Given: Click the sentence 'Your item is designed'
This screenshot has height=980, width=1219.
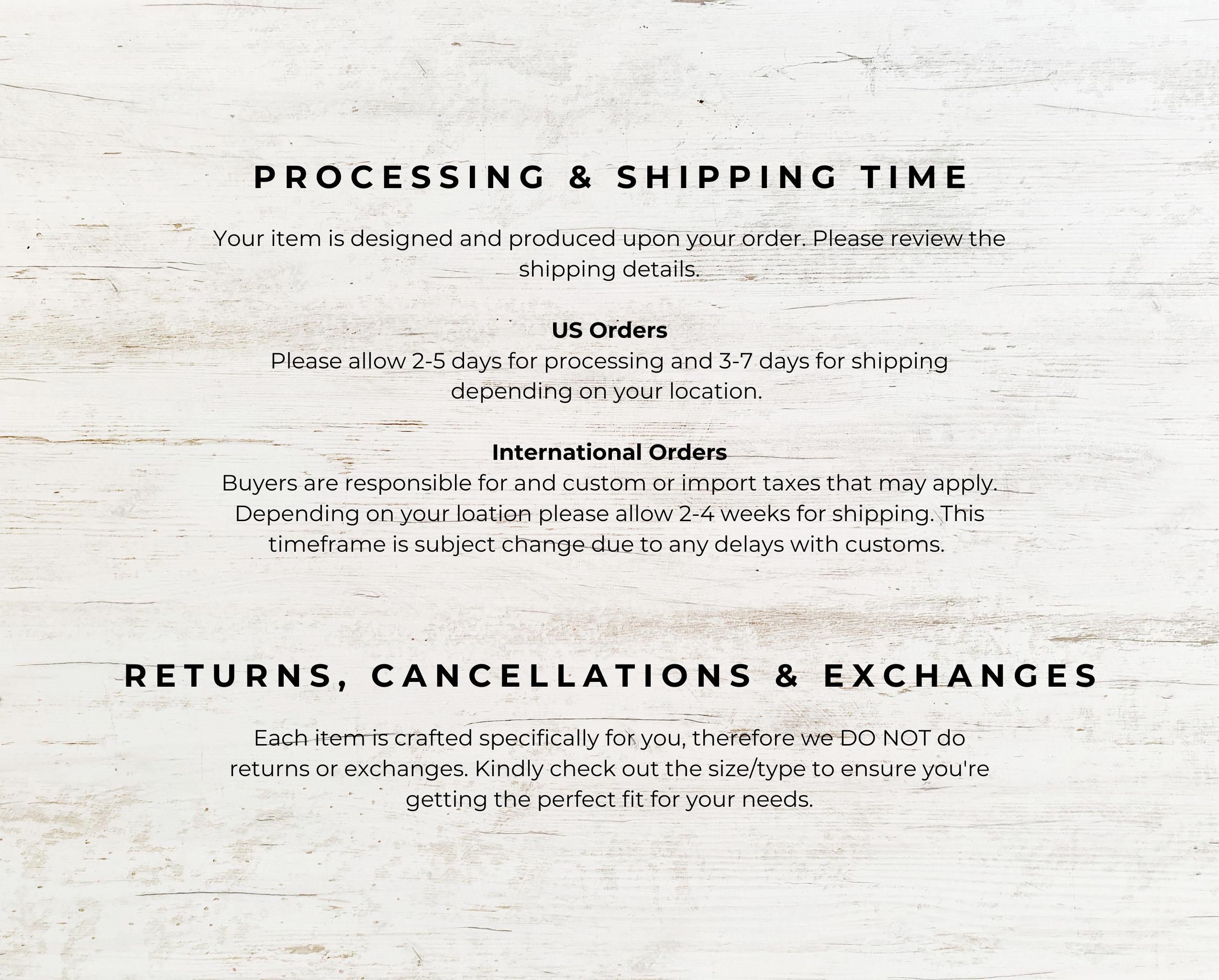Looking at the screenshot, I should tap(609, 239).
